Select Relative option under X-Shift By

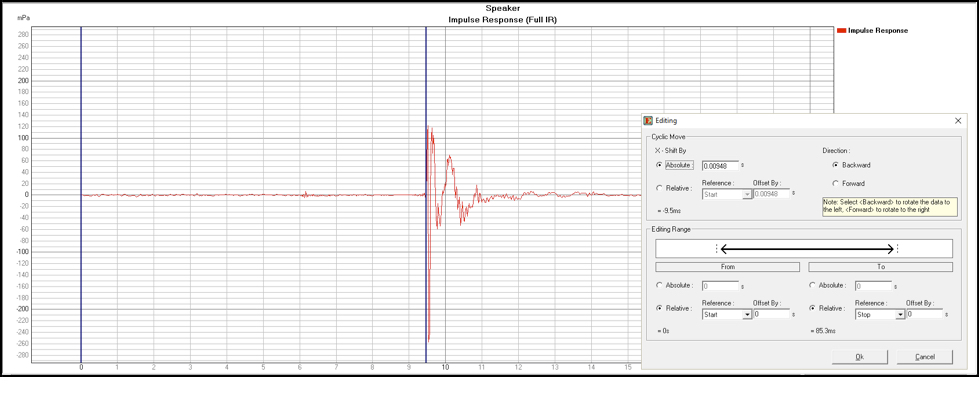(659, 188)
